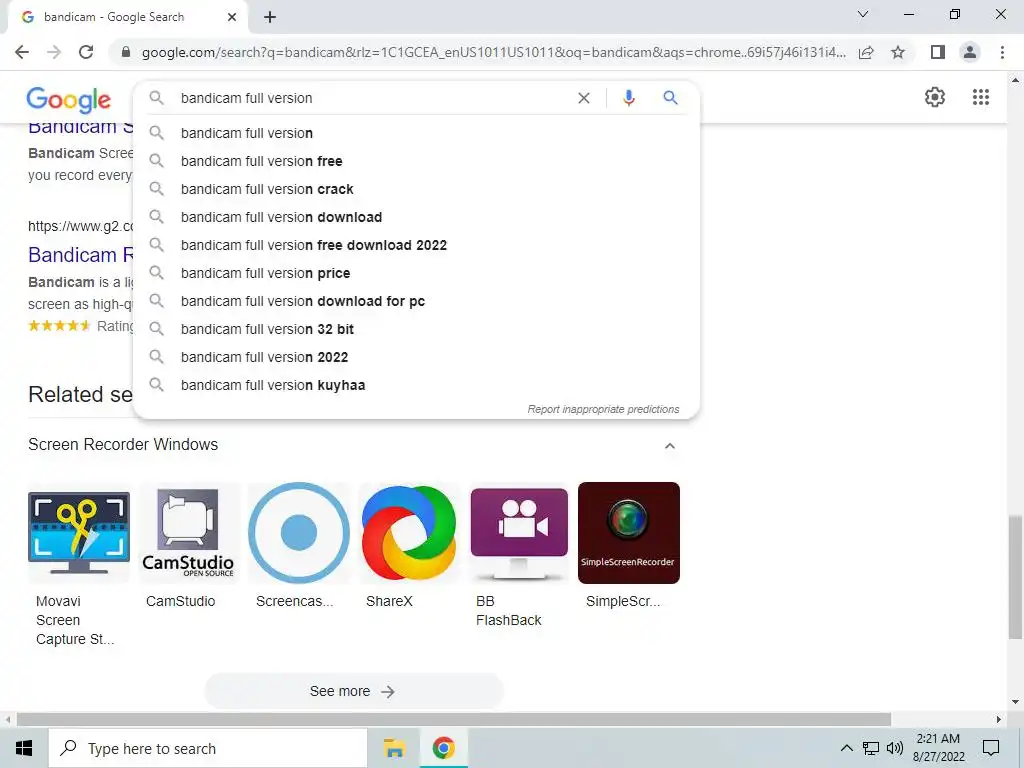Show hidden system tray icons

click(846, 748)
